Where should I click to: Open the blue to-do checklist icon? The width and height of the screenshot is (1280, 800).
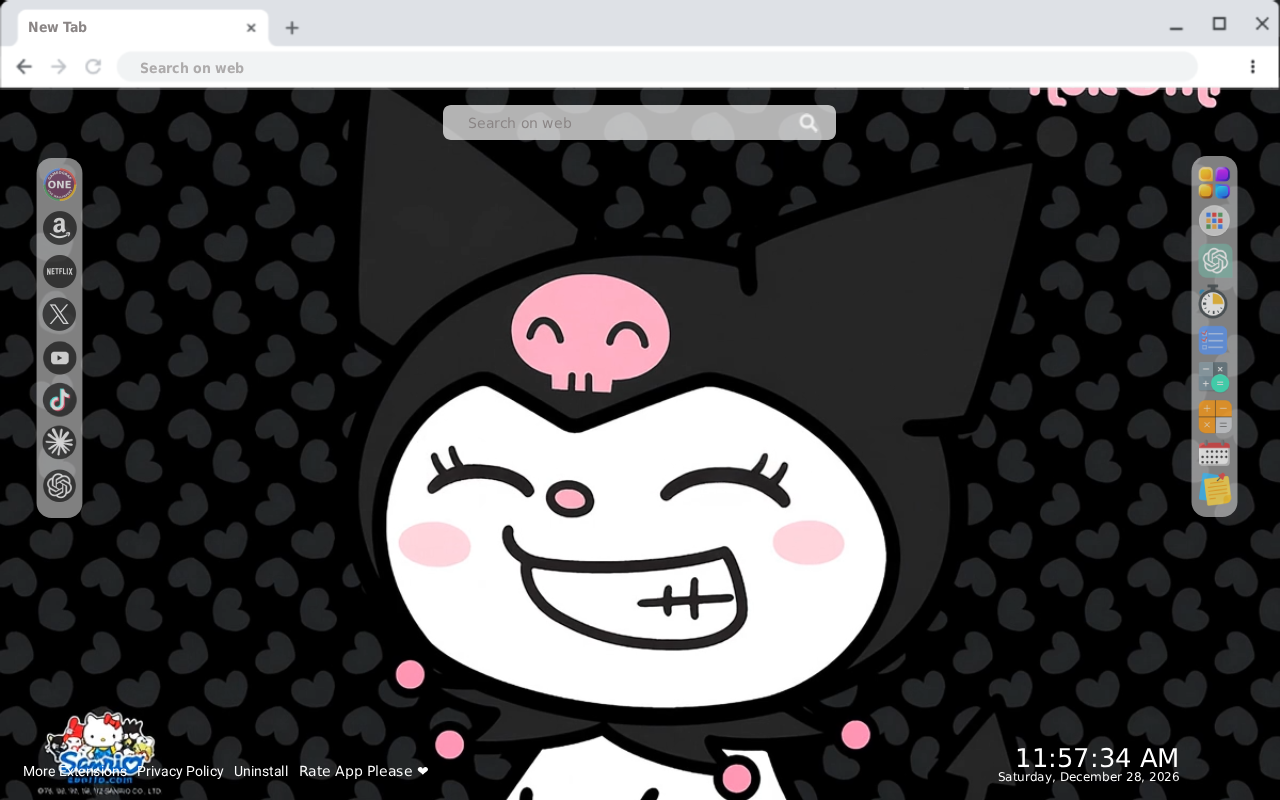click(1213, 341)
